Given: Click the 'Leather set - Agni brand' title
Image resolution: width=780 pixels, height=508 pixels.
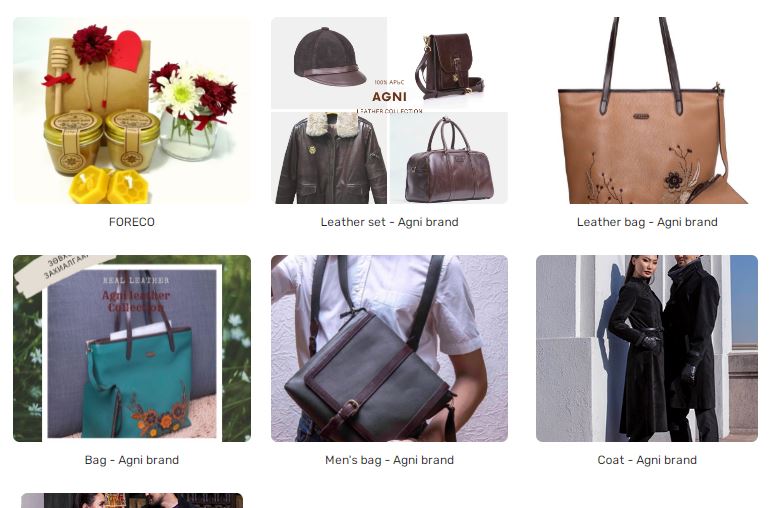Looking at the screenshot, I should click(390, 222).
